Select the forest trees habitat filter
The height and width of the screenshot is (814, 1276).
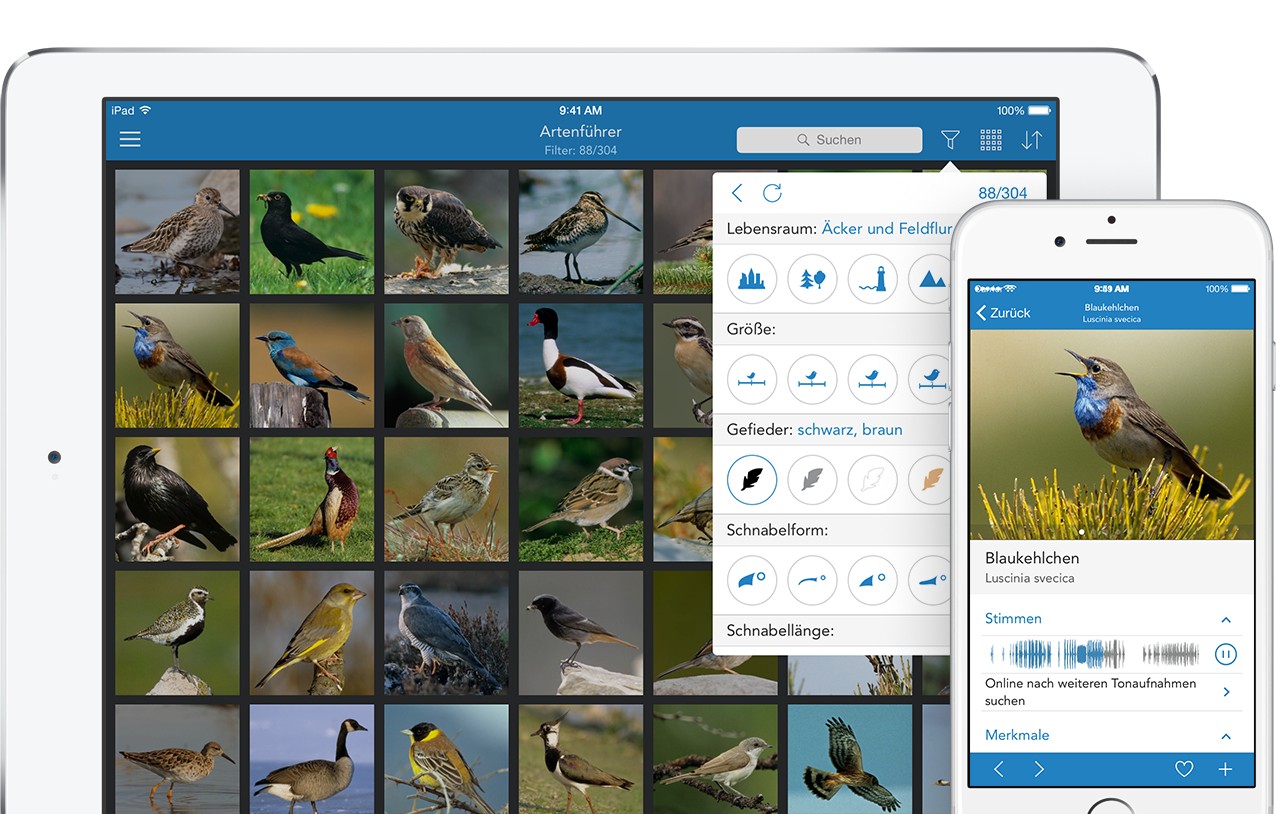812,279
